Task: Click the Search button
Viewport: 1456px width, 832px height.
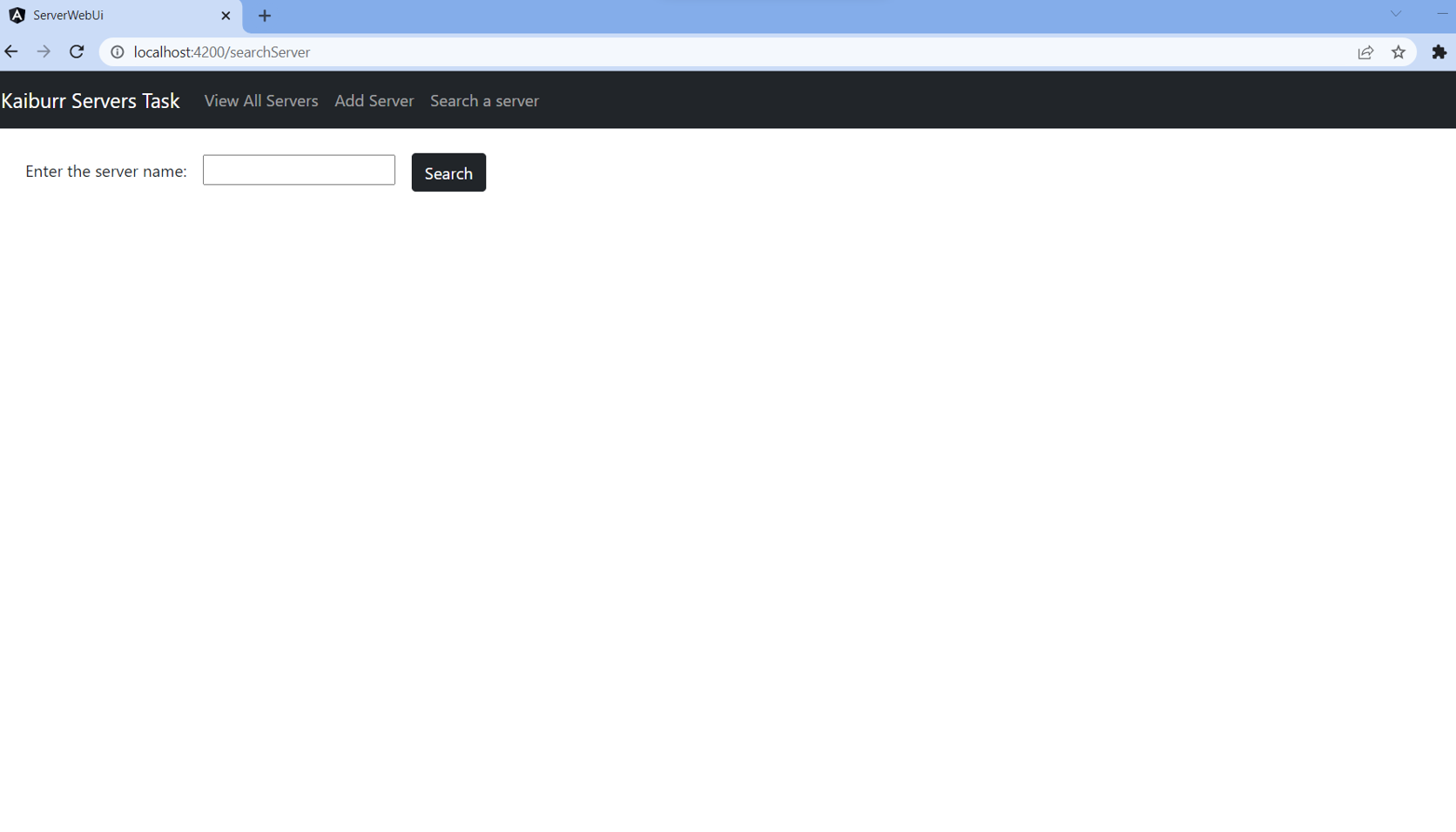Action: pyautogui.click(x=448, y=172)
